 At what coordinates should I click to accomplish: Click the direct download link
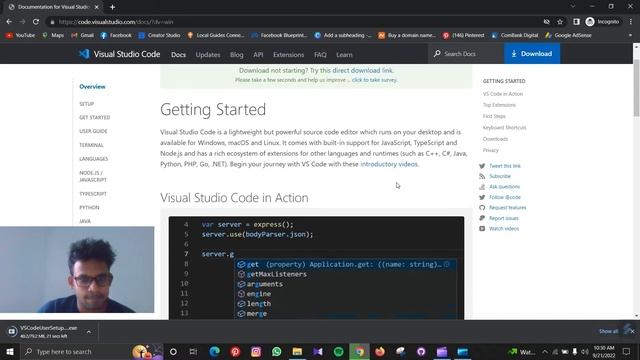(x=362, y=70)
